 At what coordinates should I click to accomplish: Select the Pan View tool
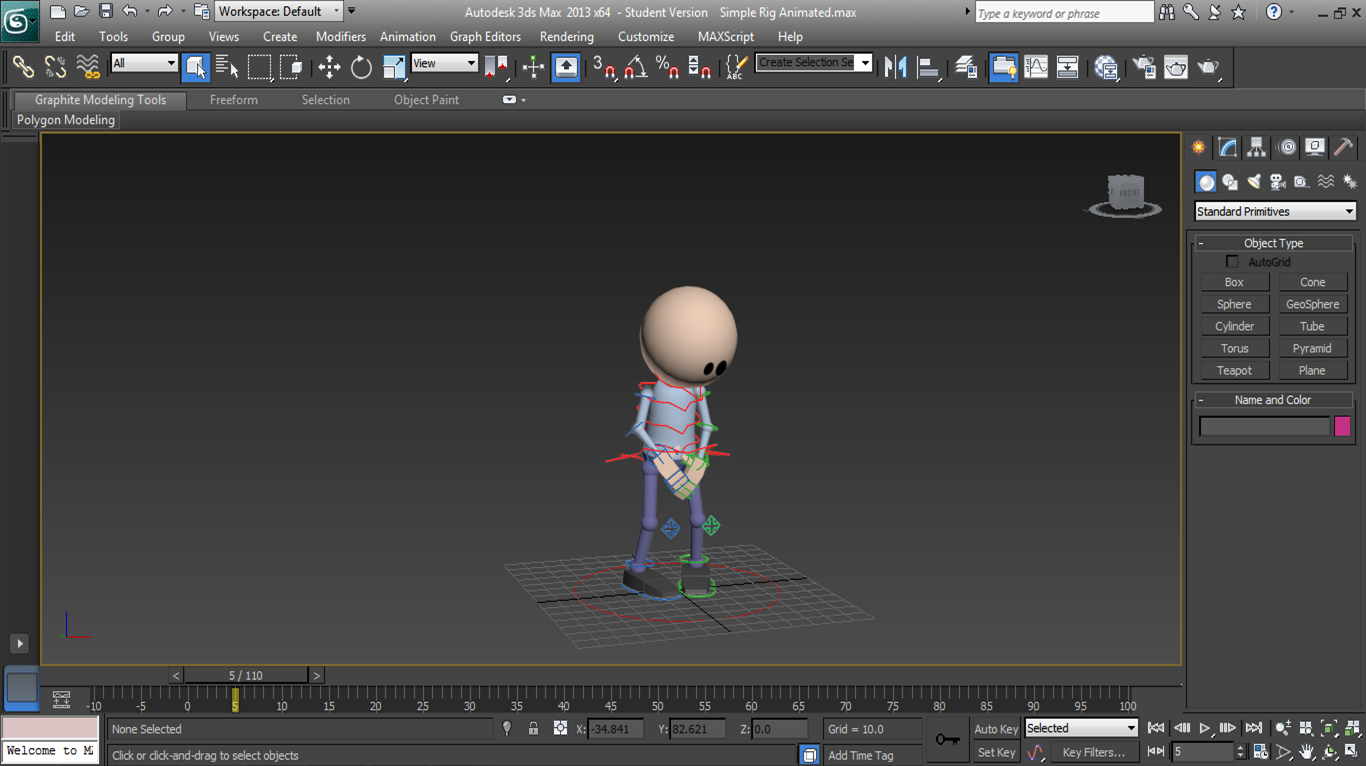tap(1307, 751)
